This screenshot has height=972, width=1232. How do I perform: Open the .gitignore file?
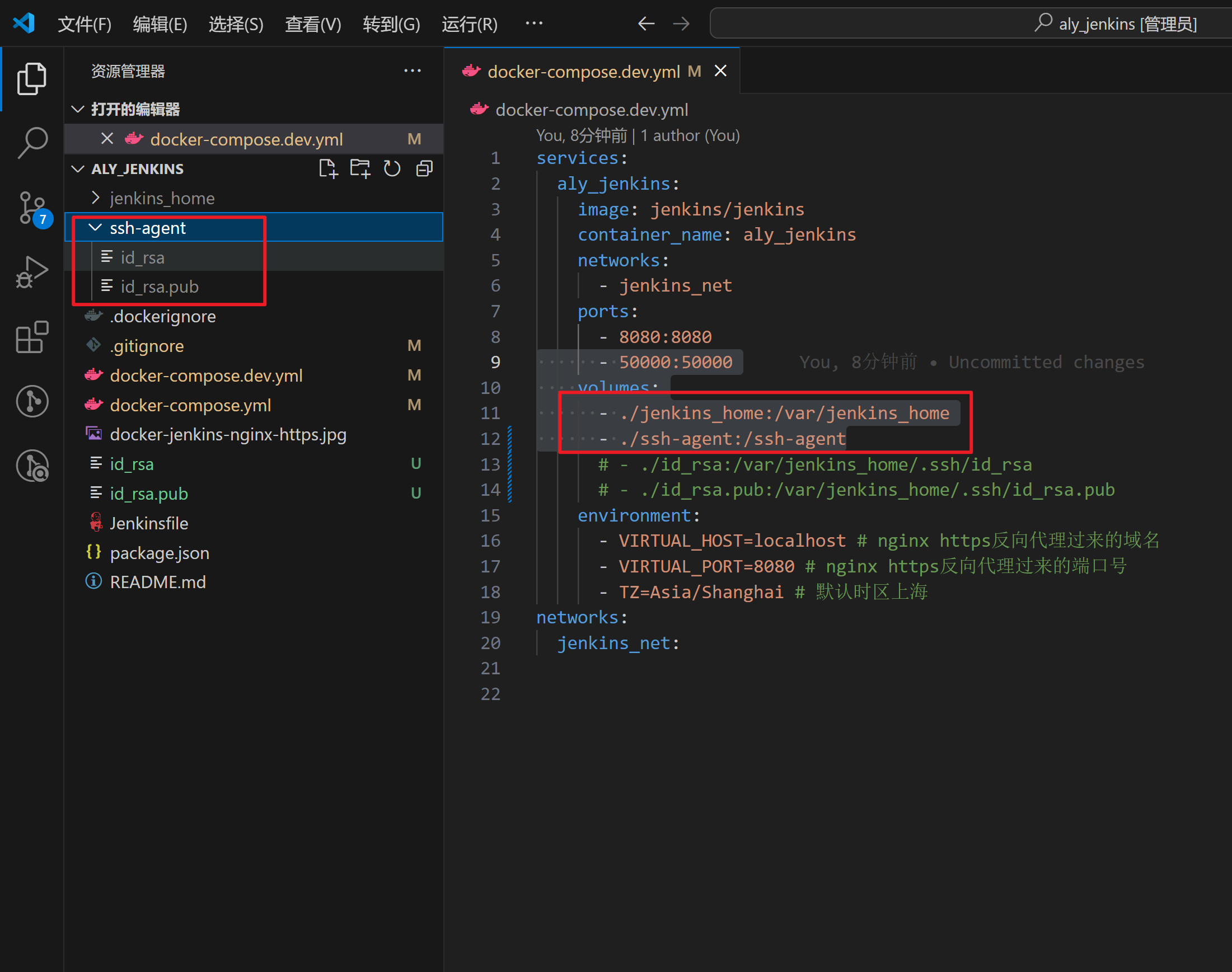tap(254, 346)
